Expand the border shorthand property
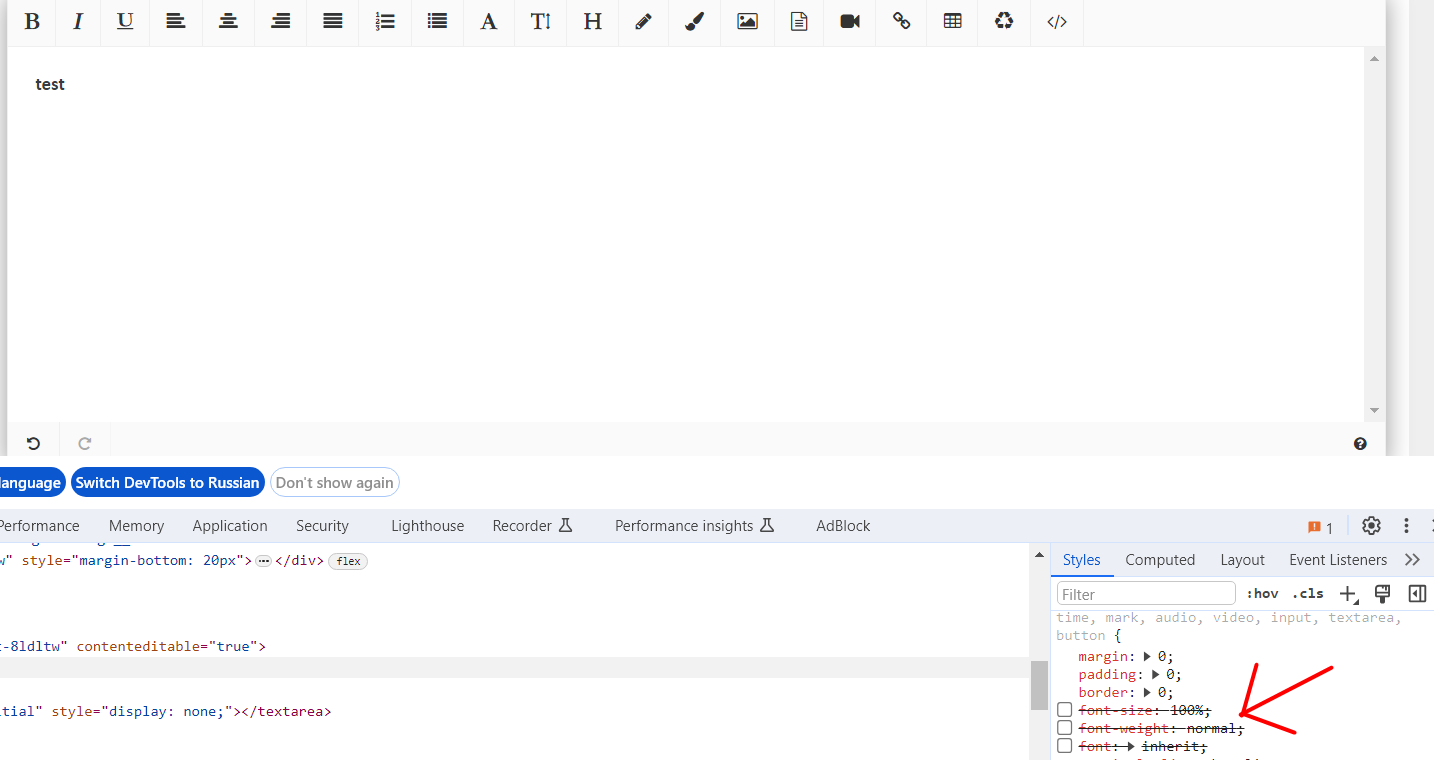The height and width of the screenshot is (760, 1434). [x=1147, y=693]
